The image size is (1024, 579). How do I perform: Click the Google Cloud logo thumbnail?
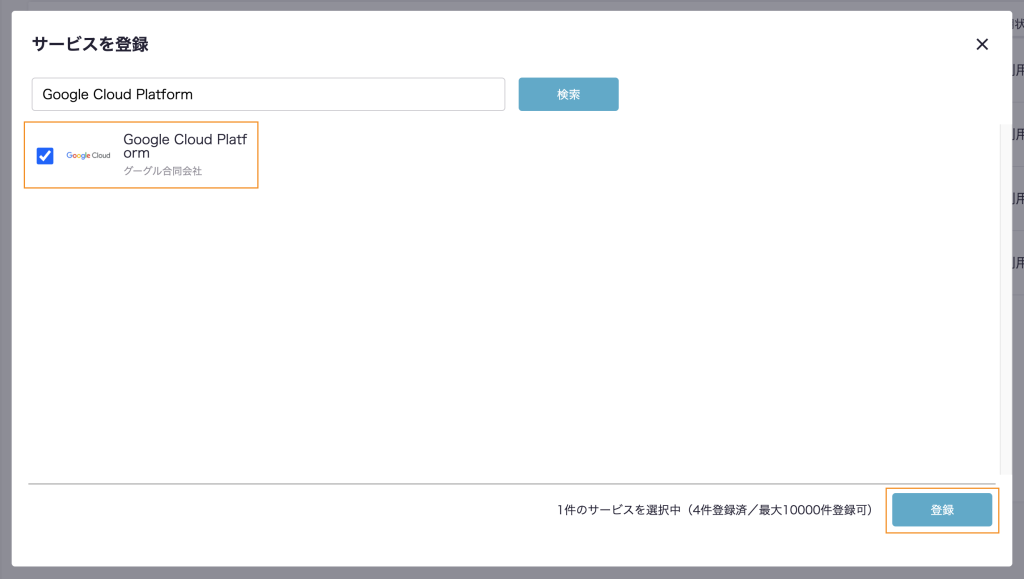tap(88, 156)
